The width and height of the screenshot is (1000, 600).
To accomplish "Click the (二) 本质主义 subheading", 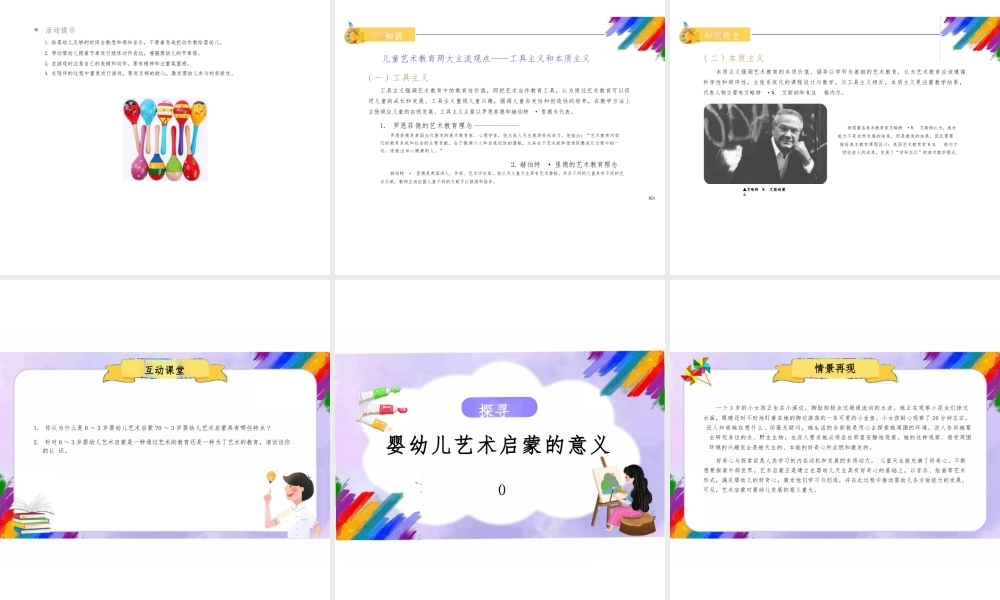I will tap(733, 58).
